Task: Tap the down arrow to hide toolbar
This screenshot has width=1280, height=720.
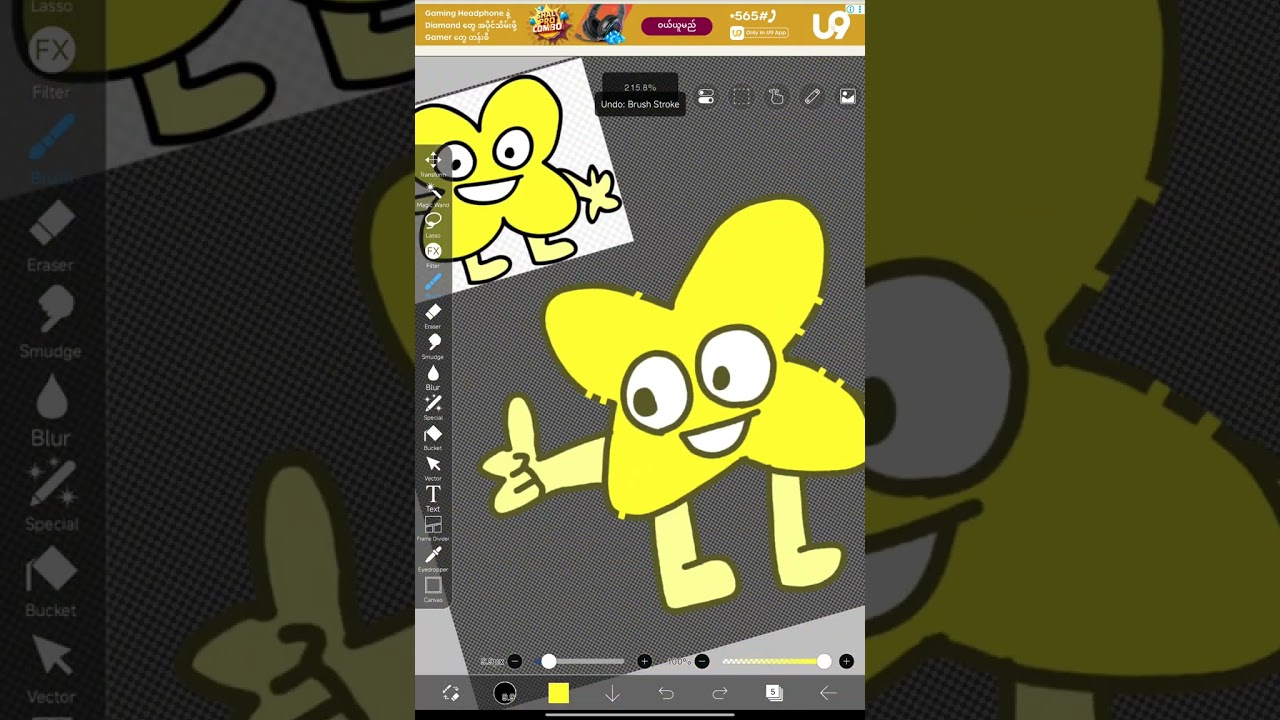Action: [612, 693]
